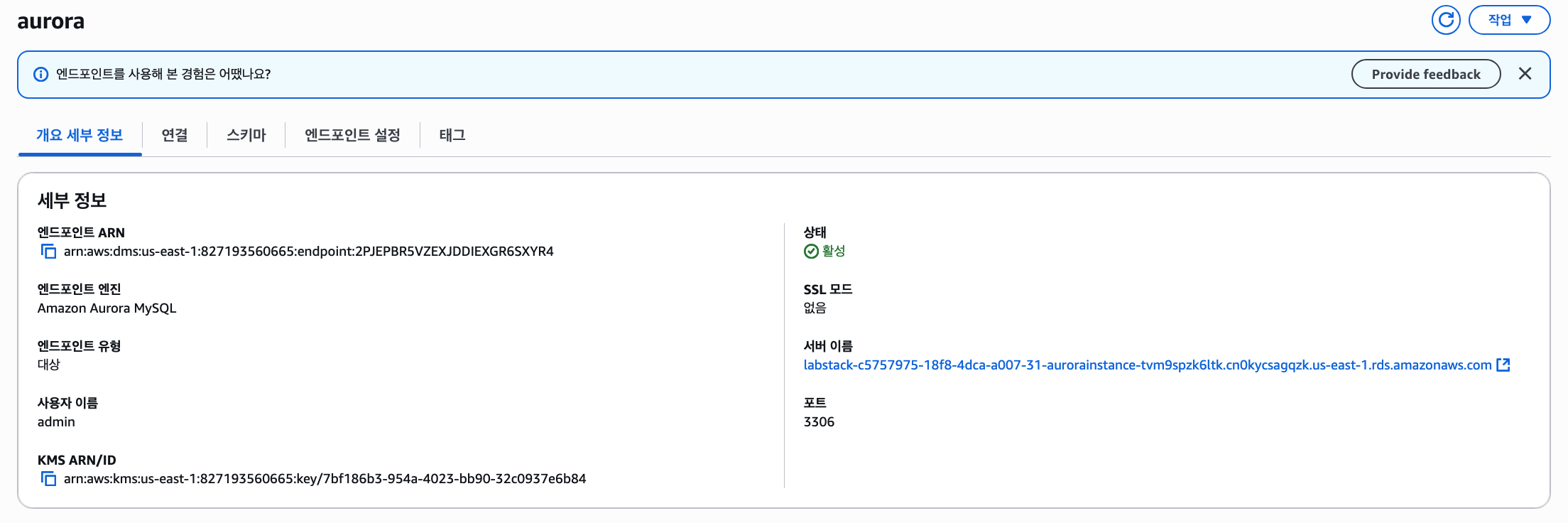Screen dimensions: 1568x523
Task: Click the aurora page title
Action: (50, 21)
